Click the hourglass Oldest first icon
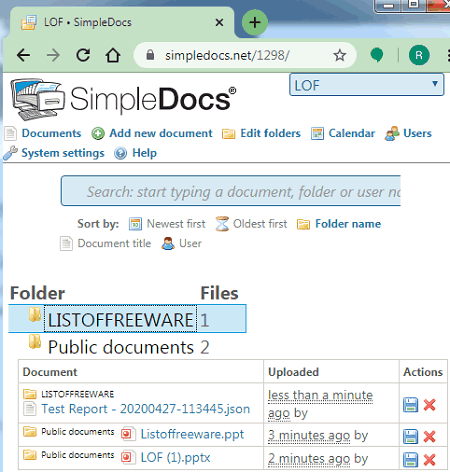The image size is (450, 472). pyautogui.click(x=222, y=224)
